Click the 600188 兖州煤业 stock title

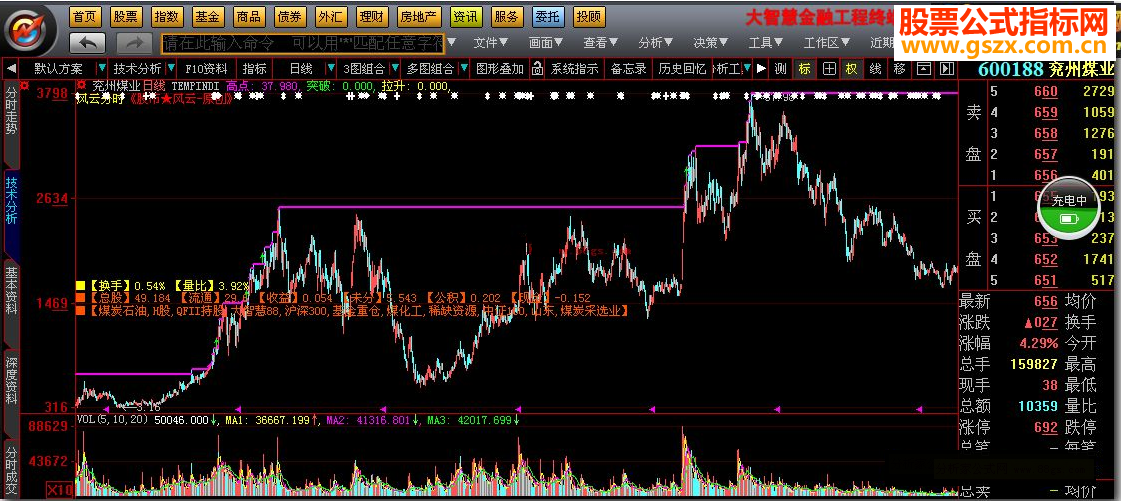[1045, 69]
